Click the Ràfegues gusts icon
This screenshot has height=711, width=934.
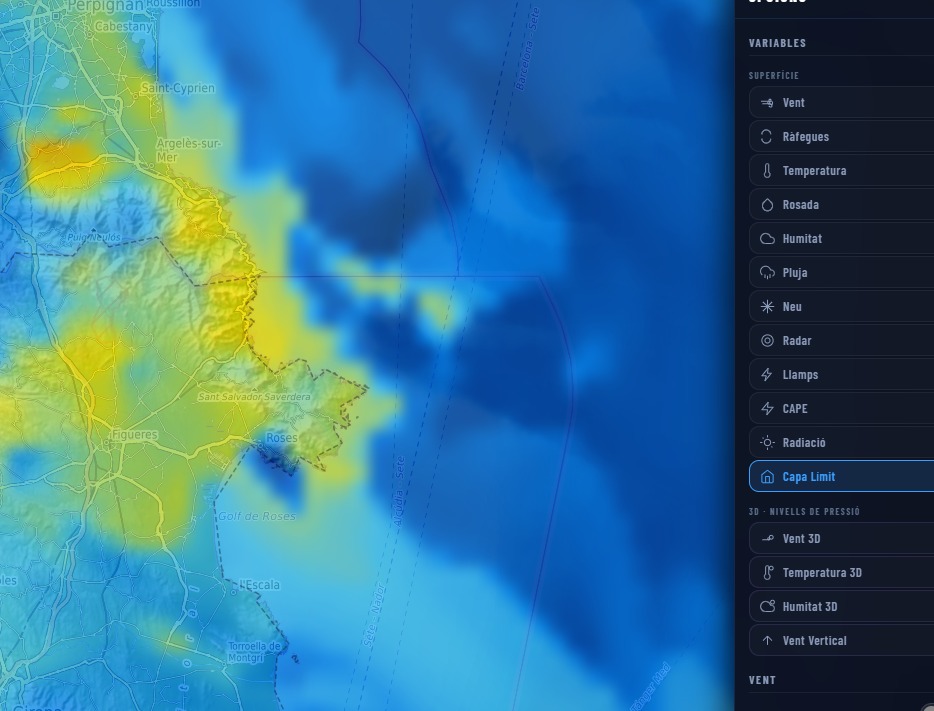(x=767, y=136)
